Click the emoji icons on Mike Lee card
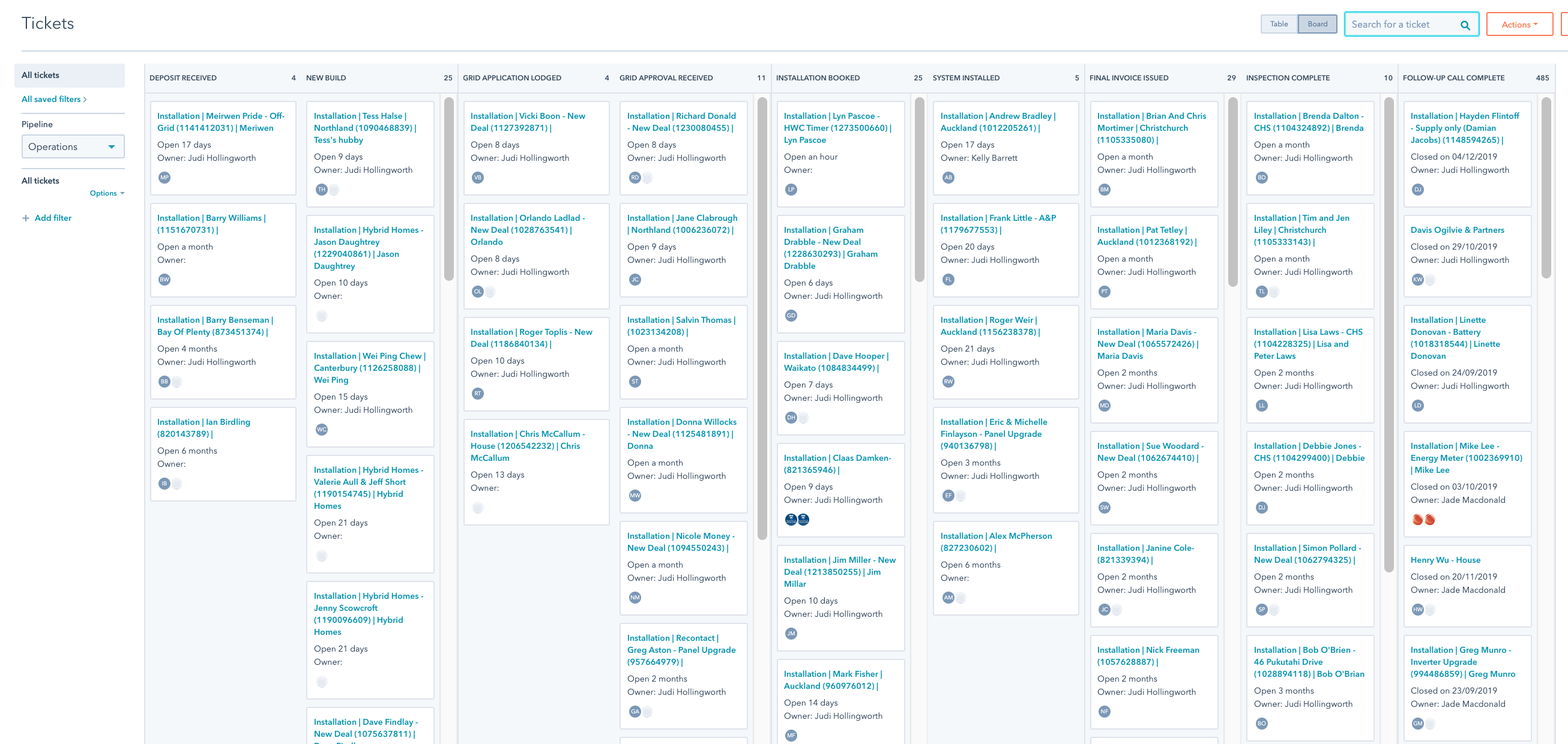1568x744 pixels. click(x=1423, y=520)
